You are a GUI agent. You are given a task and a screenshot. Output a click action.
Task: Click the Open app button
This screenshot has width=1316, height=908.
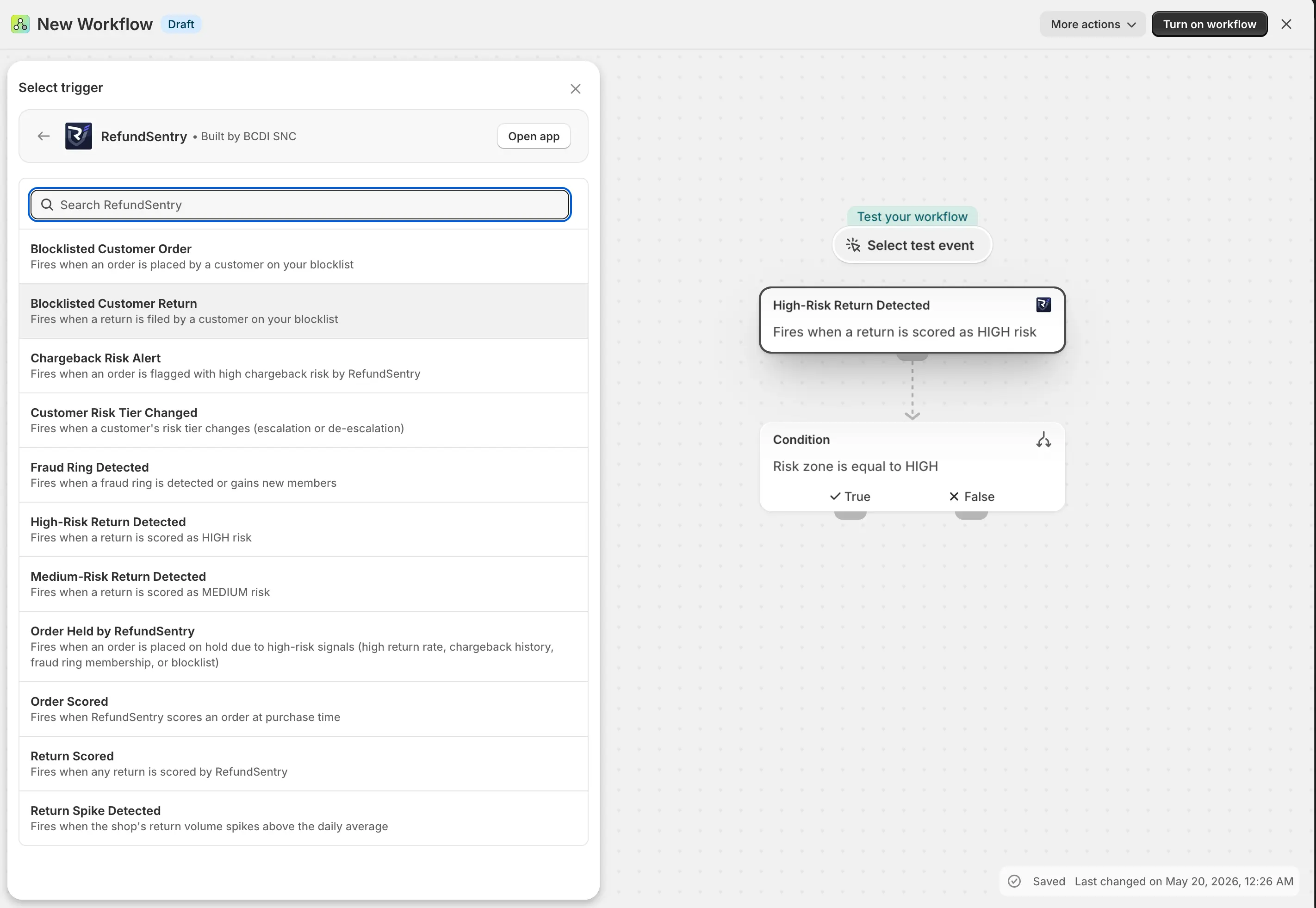tap(534, 137)
